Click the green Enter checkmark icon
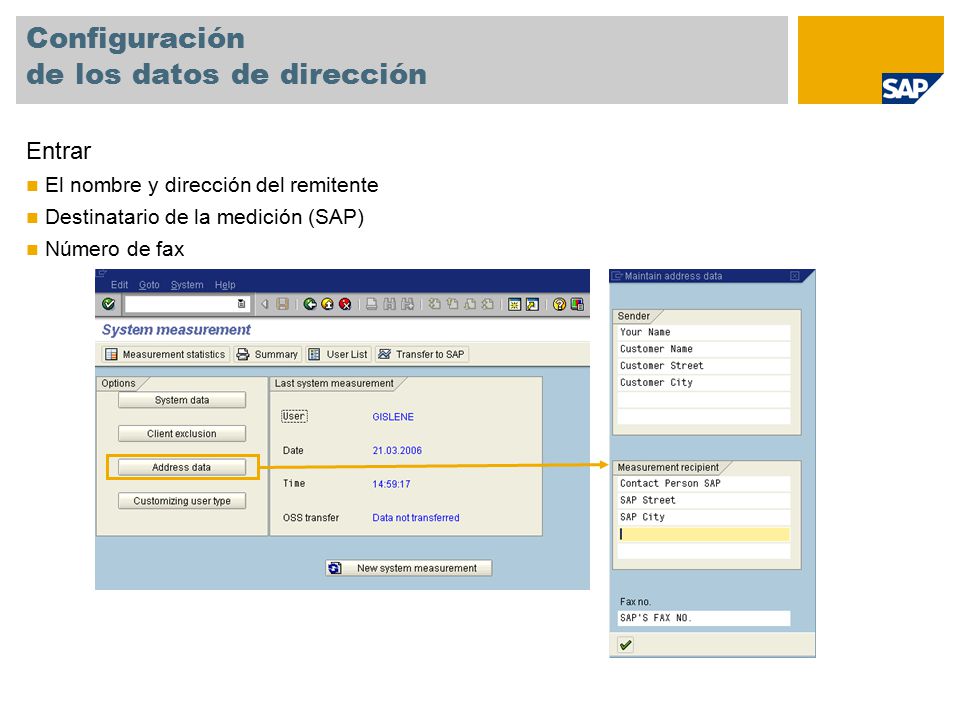 point(109,304)
